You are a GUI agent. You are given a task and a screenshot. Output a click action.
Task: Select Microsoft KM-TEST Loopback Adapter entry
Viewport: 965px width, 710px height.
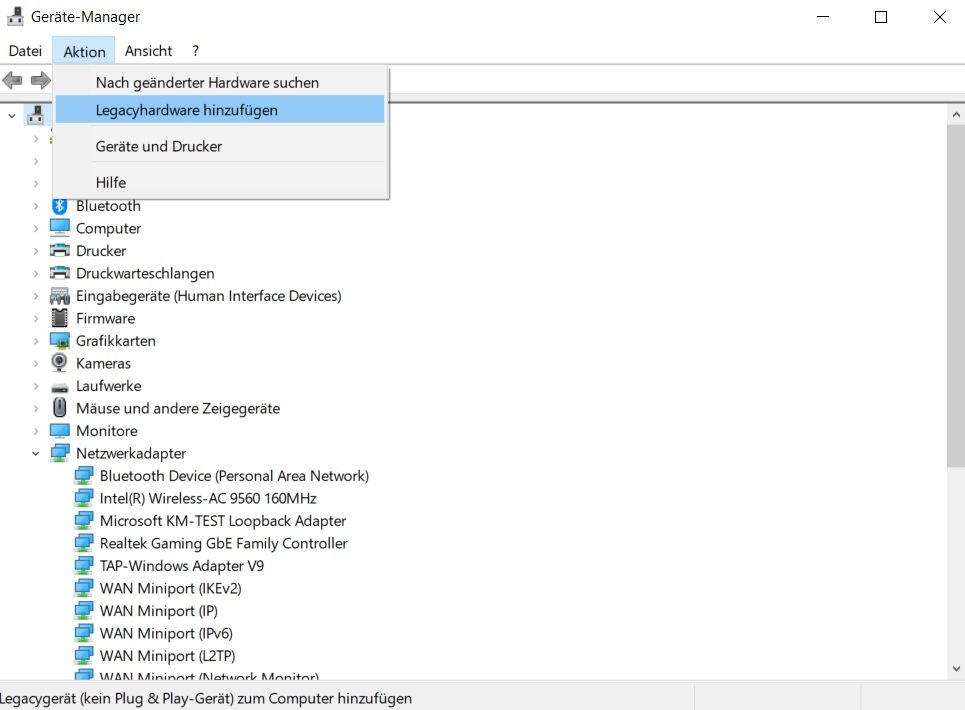tap(223, 521)
